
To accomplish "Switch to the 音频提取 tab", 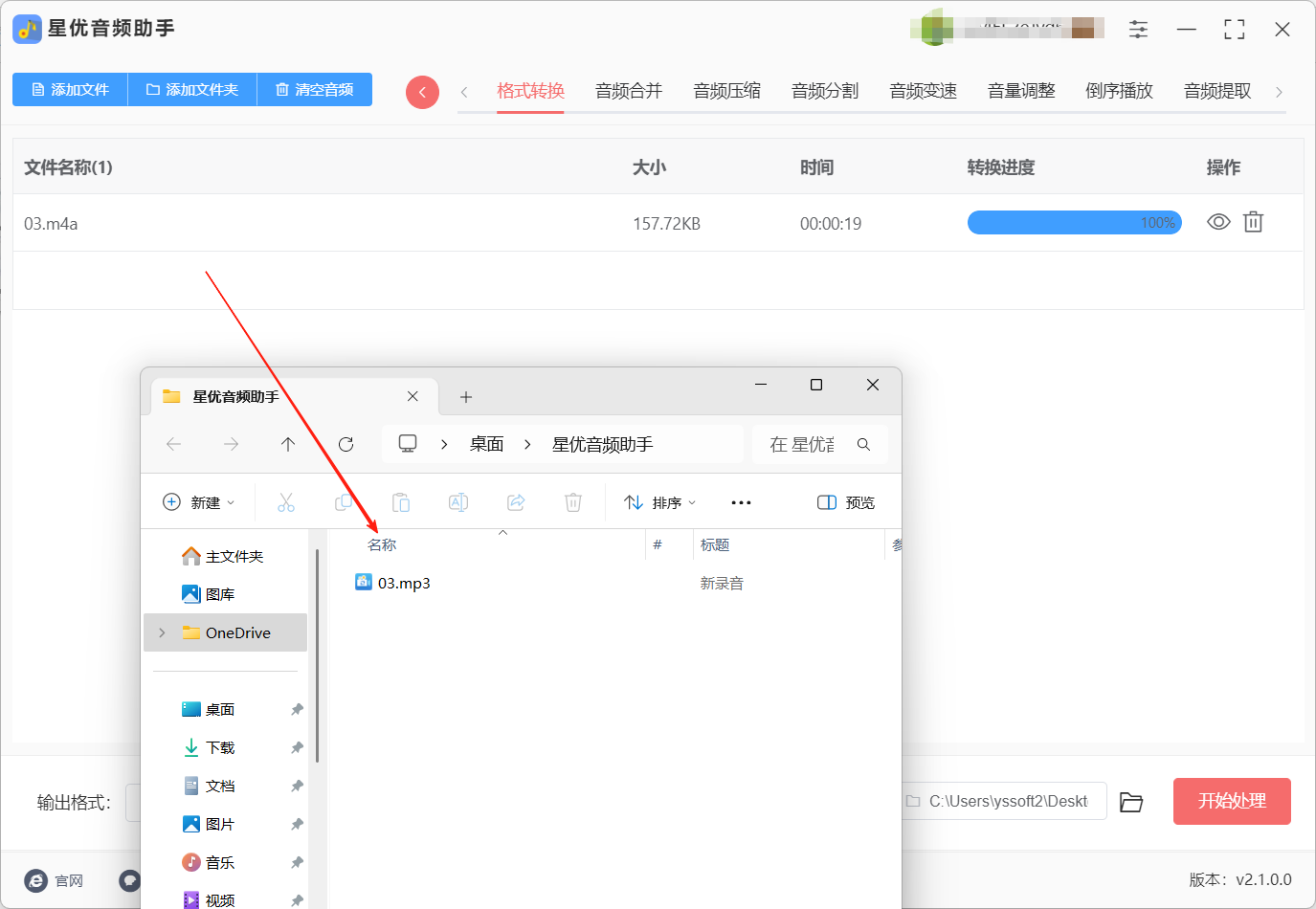I will click(1217, 91).
